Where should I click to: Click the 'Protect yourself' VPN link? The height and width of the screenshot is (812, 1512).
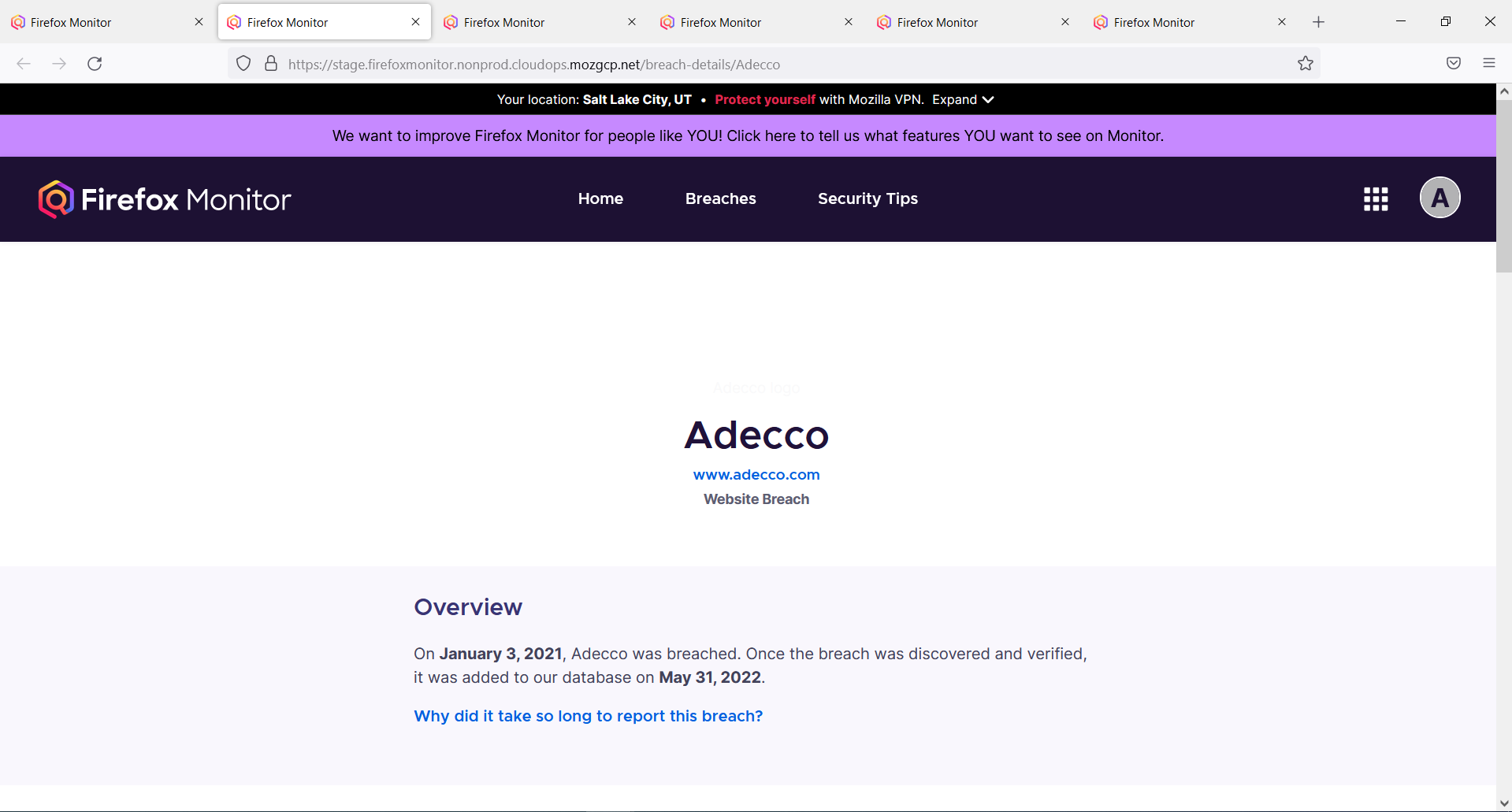(764, 99)
